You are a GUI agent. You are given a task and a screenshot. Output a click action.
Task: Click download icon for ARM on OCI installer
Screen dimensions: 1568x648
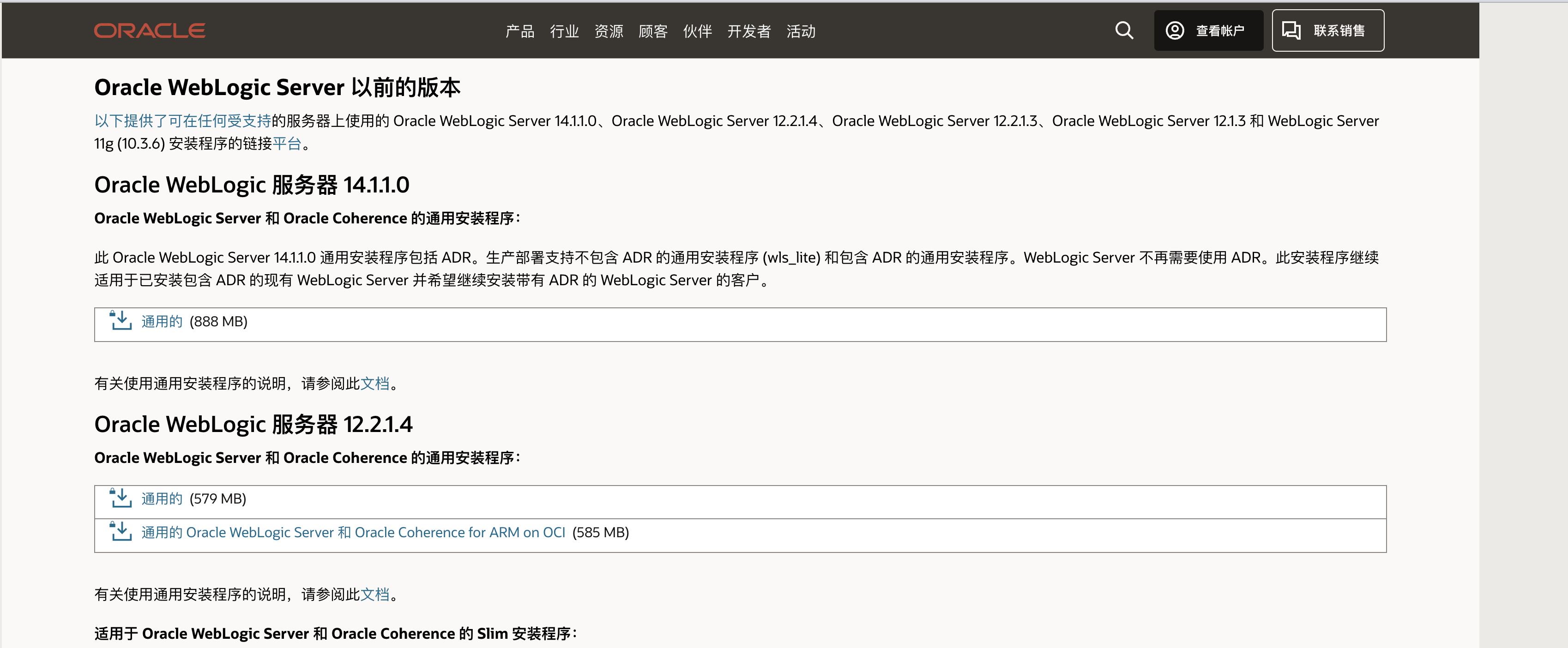tap(121, 532)
